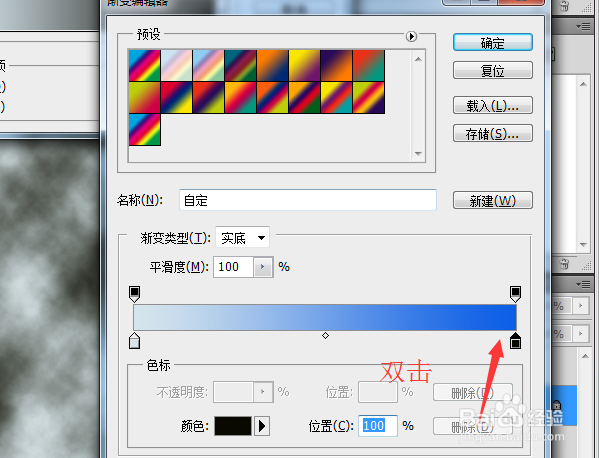Select the yellow-to-purple preset
This screenshot has width=599, height=458.
point(305,65)
